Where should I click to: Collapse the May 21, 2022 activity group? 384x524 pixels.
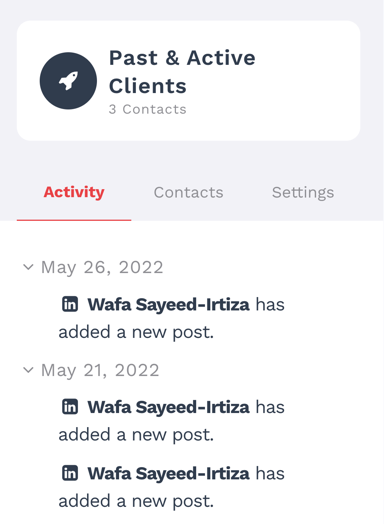[28, 370]
